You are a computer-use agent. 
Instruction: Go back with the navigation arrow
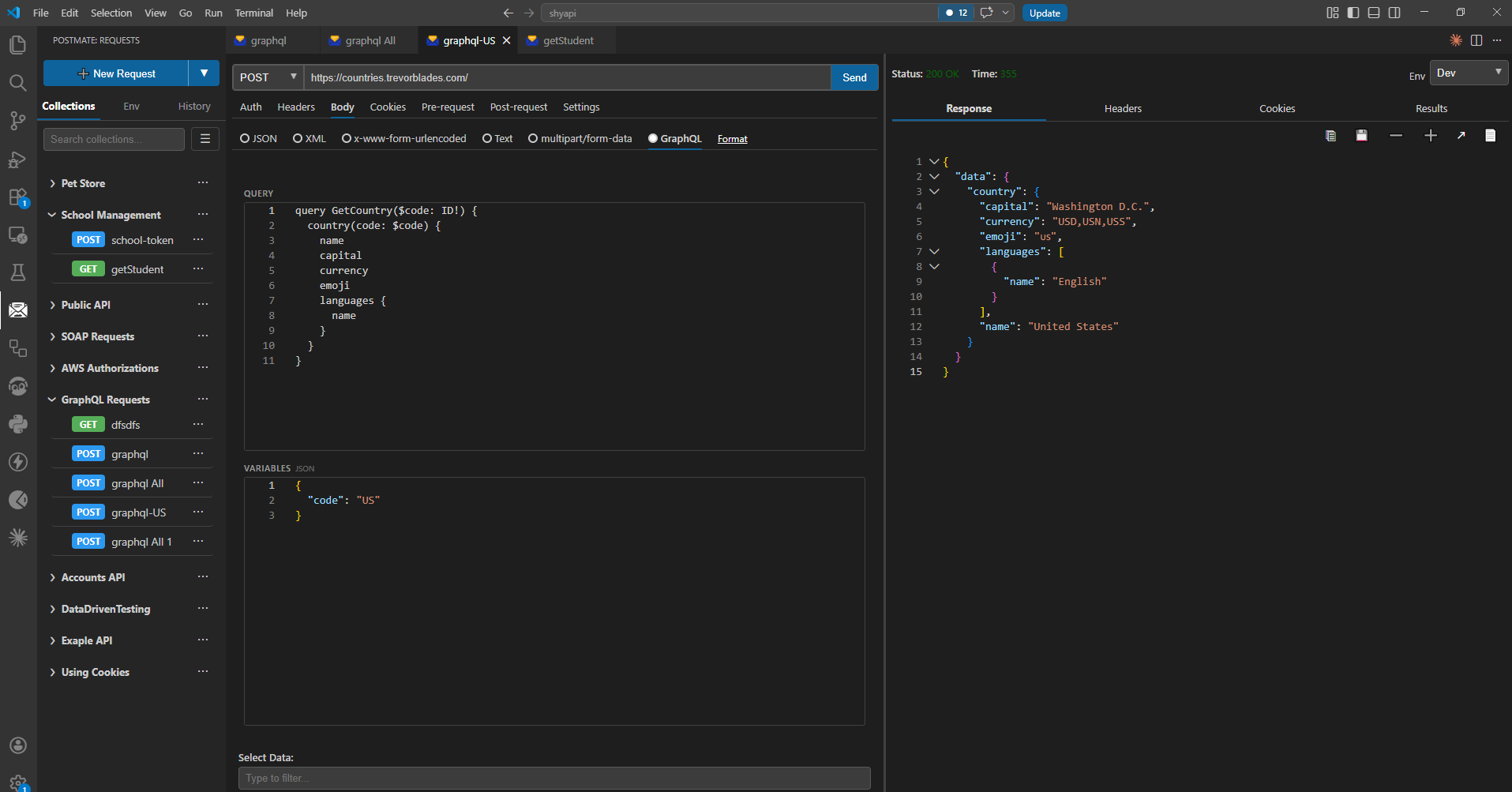pyautogui.click(x=508, y=13)
